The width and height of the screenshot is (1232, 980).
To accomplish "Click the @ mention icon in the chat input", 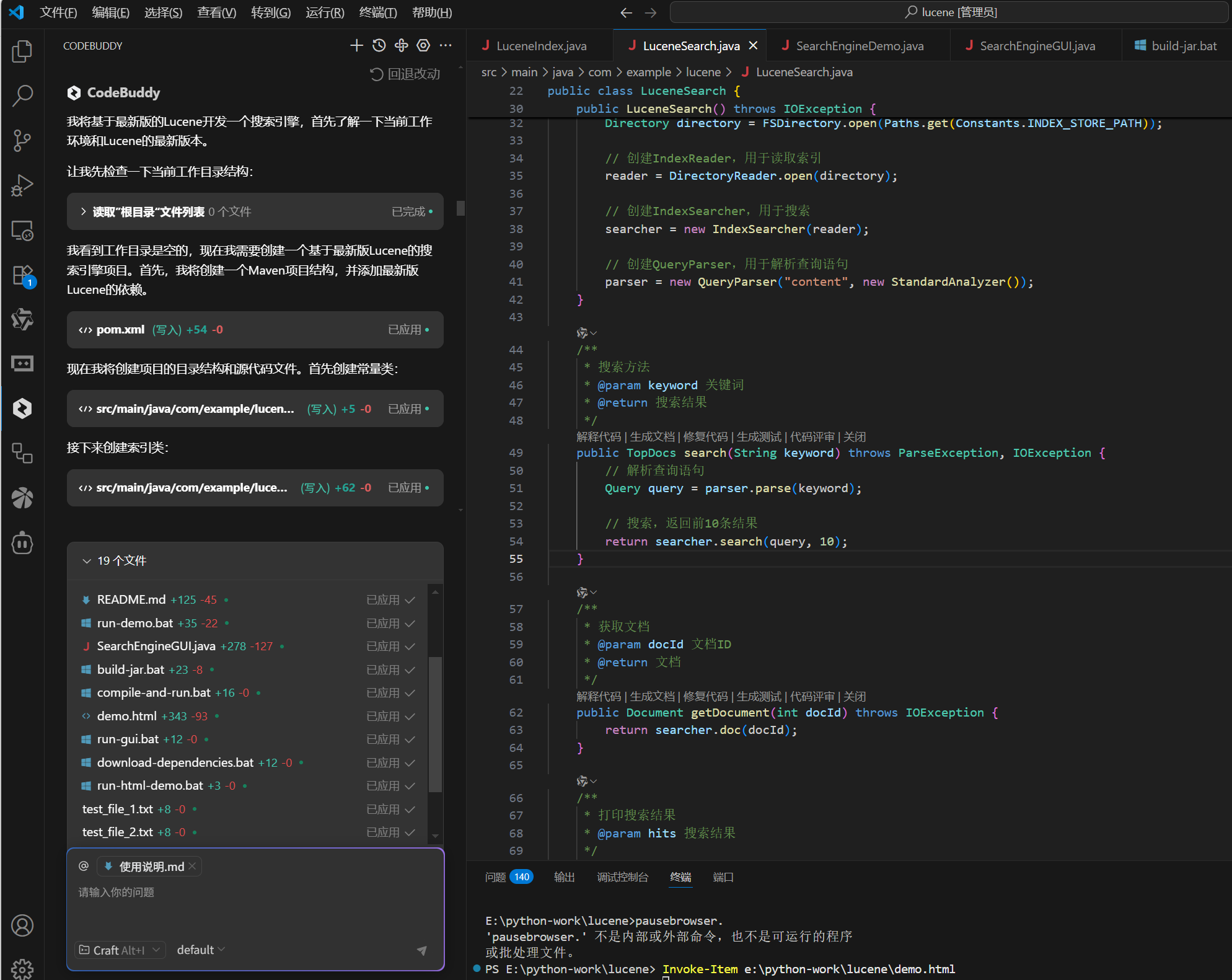I will (x=84, y=866).
